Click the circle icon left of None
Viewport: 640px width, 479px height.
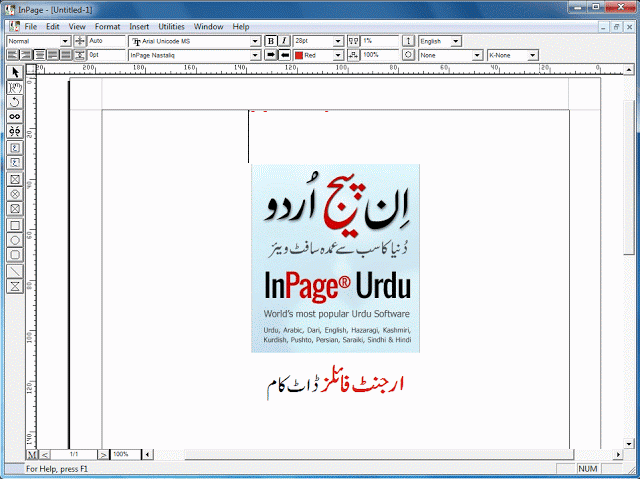point(408,55)
